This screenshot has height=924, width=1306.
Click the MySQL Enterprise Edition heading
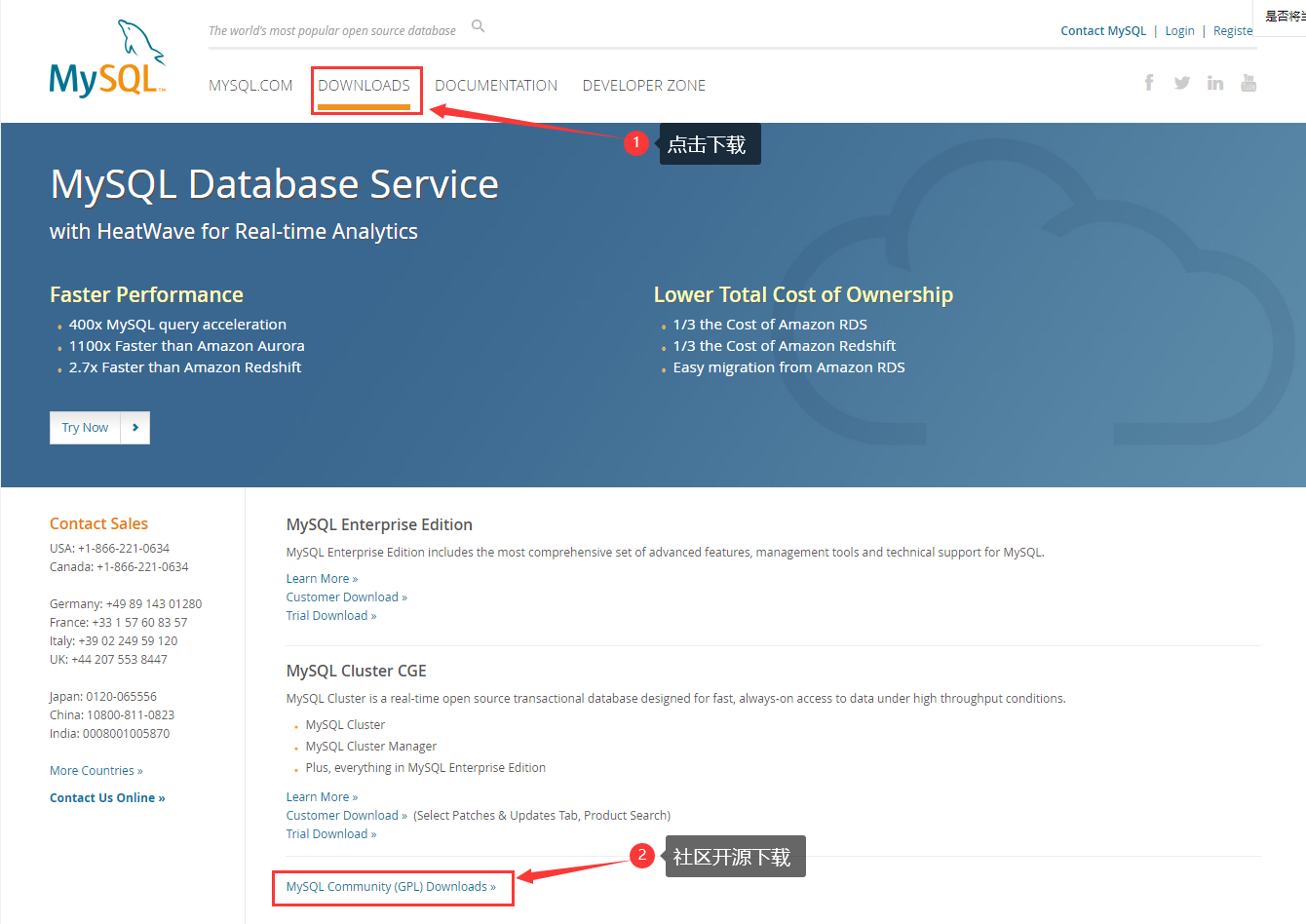click(x=379, y=524)
